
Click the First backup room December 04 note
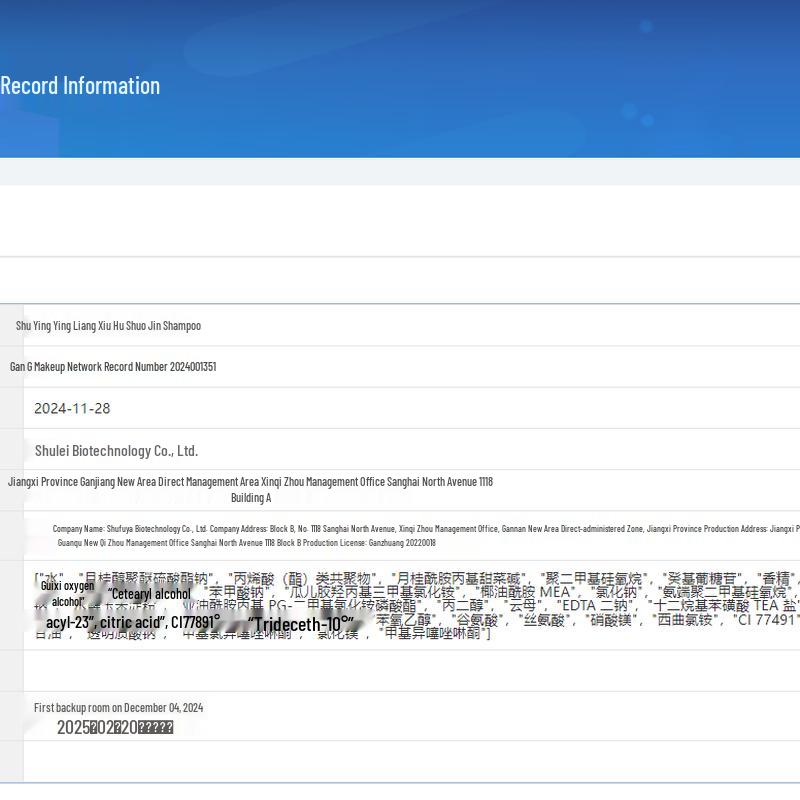click(x=118, y=708)
